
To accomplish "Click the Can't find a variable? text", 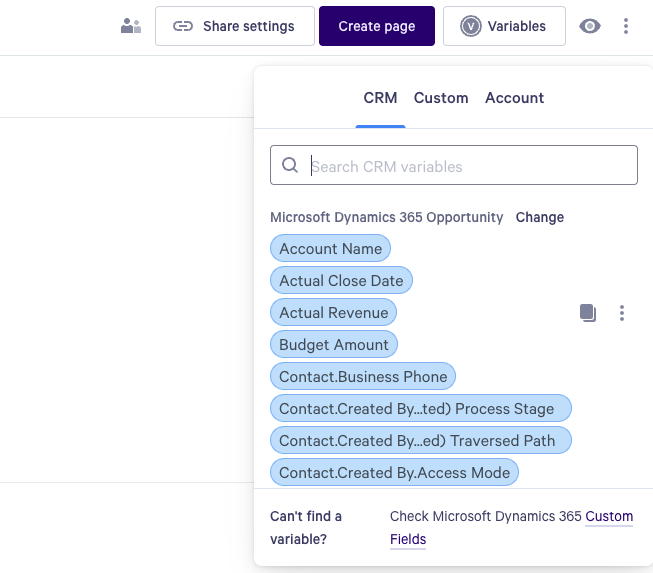I will pos(306,528).
